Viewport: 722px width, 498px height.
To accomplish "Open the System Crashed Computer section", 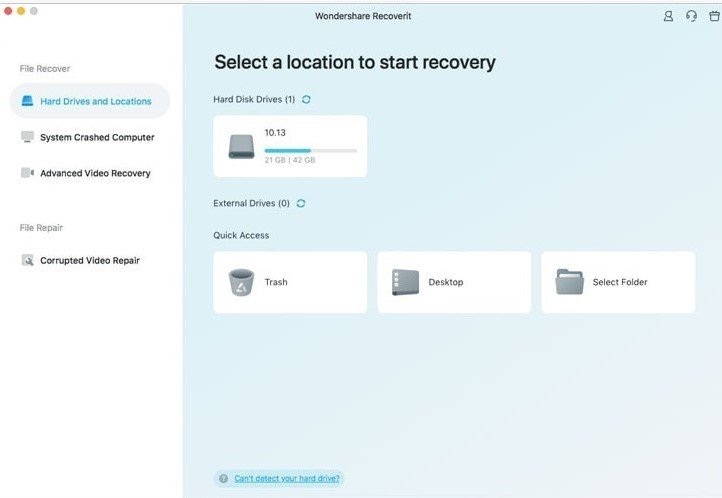I will click(x=88, y=137).
